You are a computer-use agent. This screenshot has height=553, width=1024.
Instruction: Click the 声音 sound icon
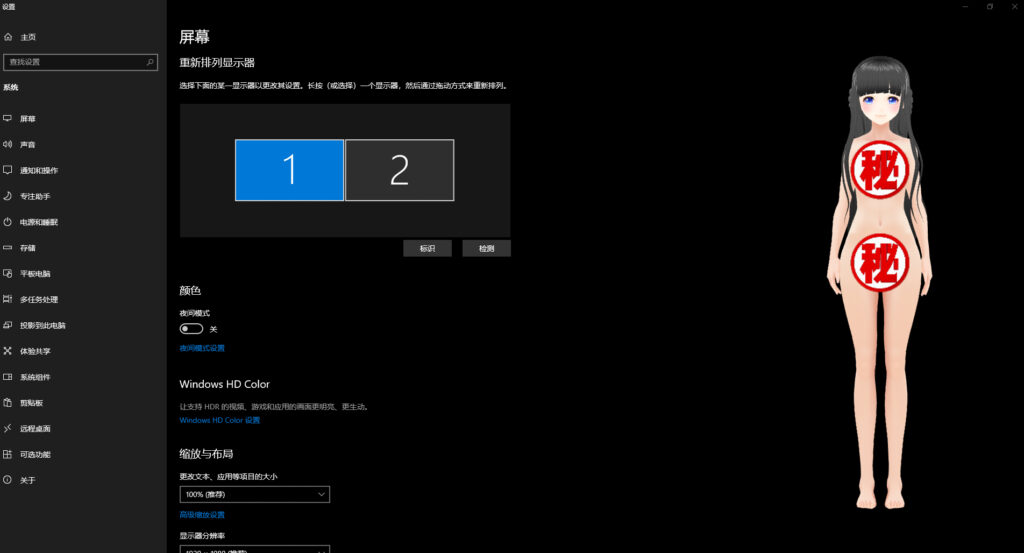point(8,145)
